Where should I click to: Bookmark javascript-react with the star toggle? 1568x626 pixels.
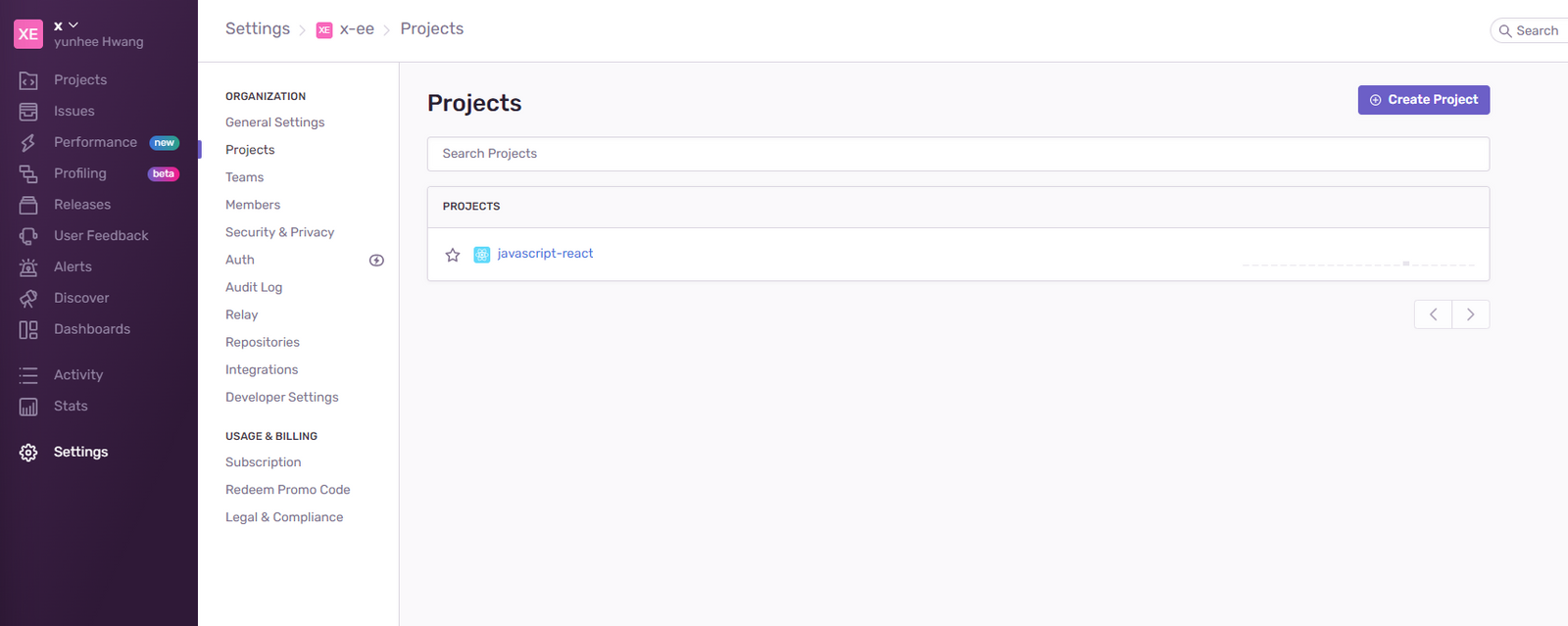point(453,255)
